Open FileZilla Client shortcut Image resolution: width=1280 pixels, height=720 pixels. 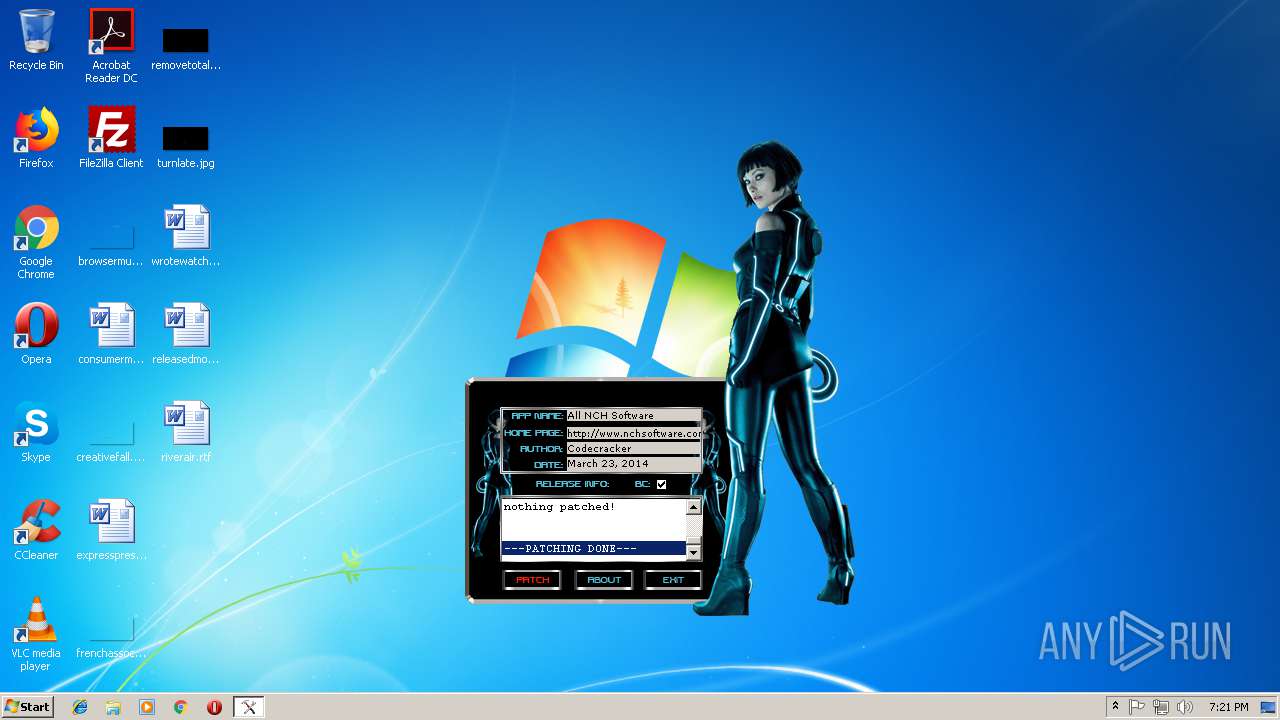click(x=111, y=138)
